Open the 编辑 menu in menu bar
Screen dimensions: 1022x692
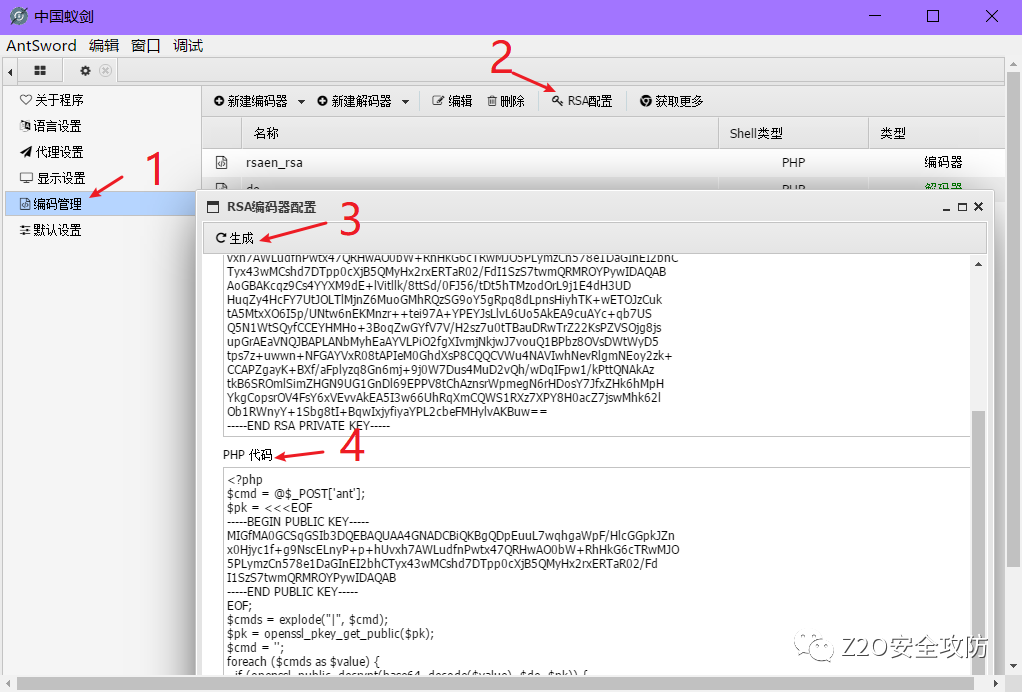[x=104, y=46]
